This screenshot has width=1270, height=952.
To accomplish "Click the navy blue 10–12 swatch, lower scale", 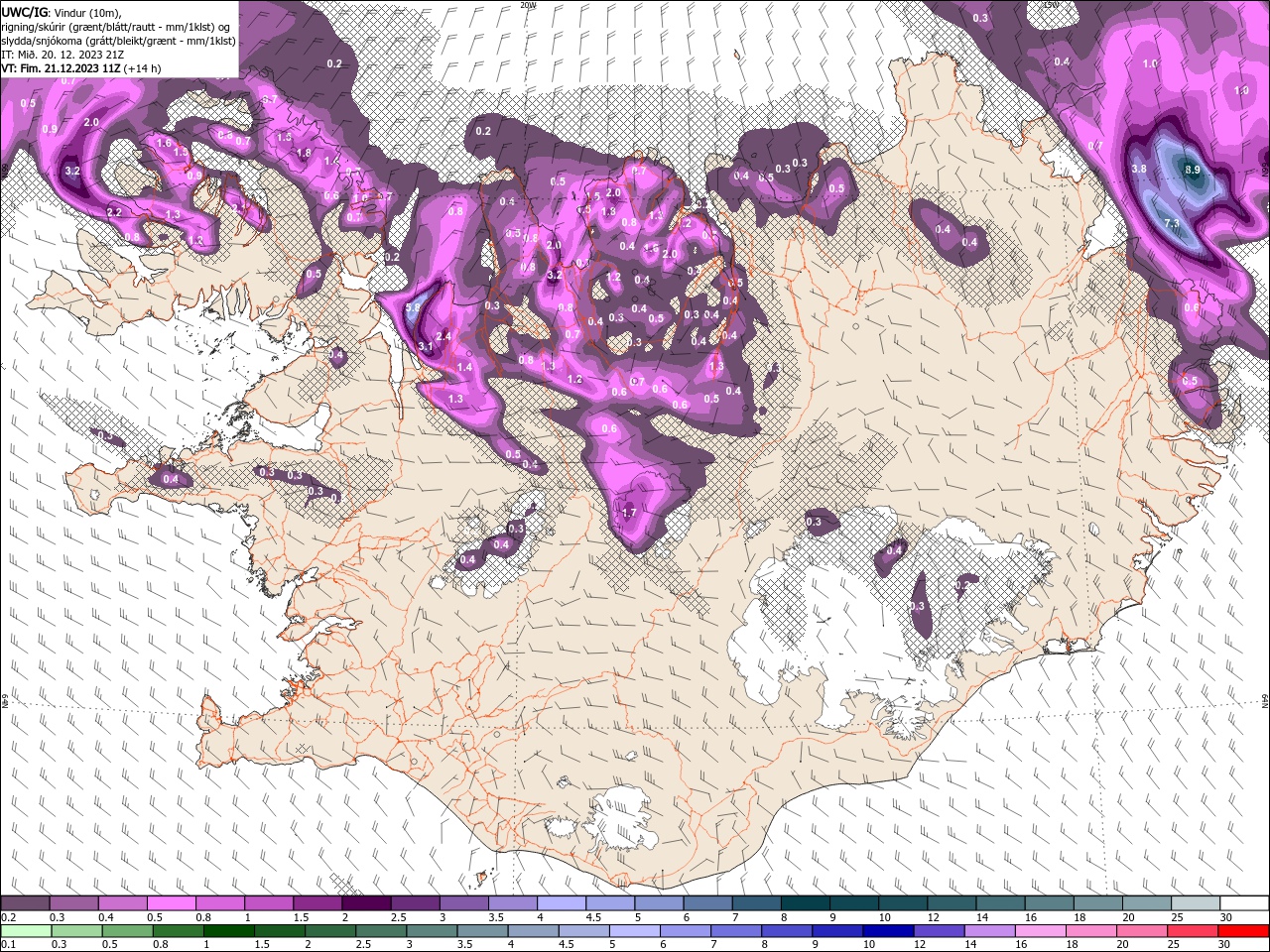I will tap(888, 930).
